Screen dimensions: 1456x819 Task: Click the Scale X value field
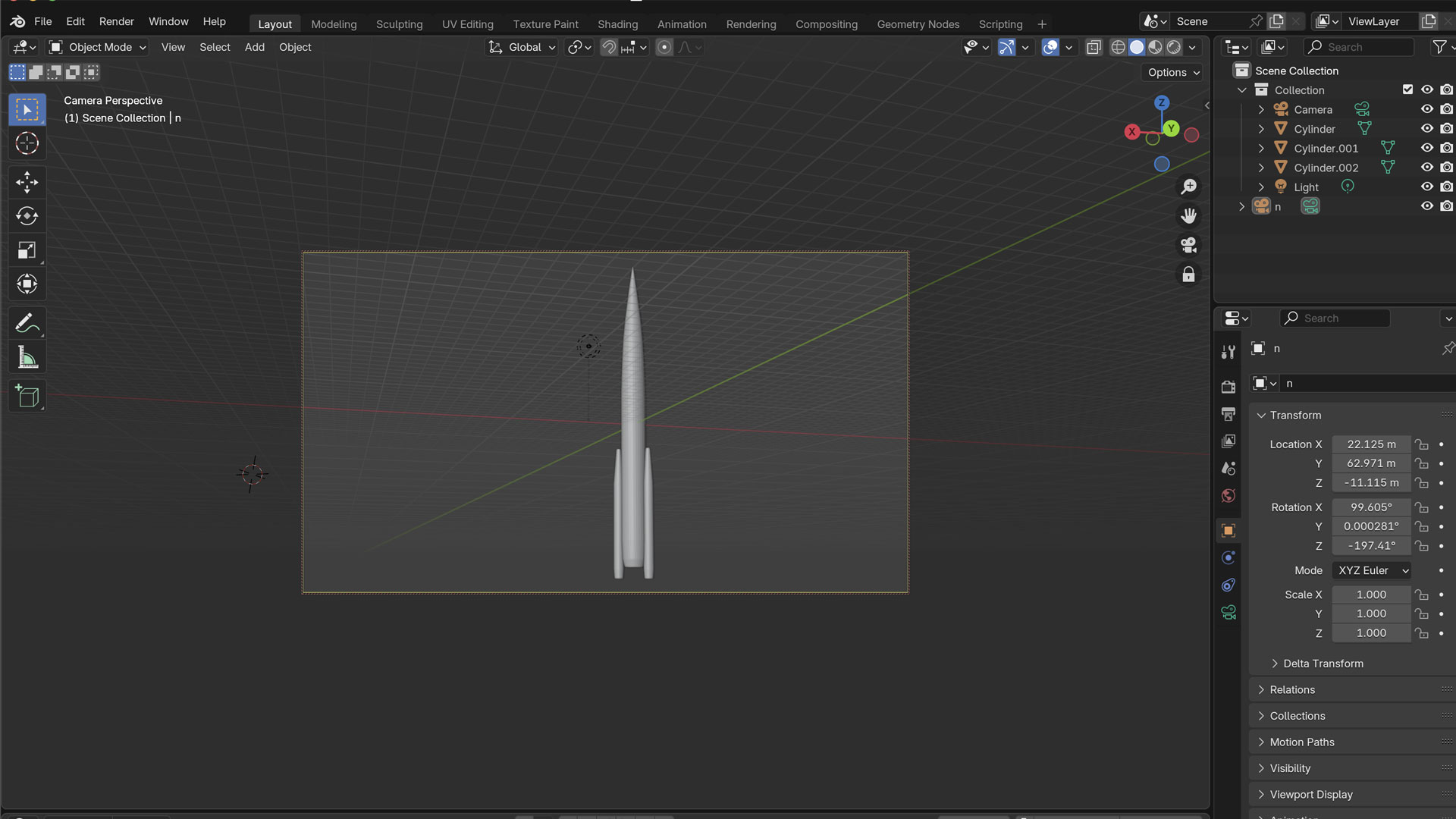tap(1371, 595)
